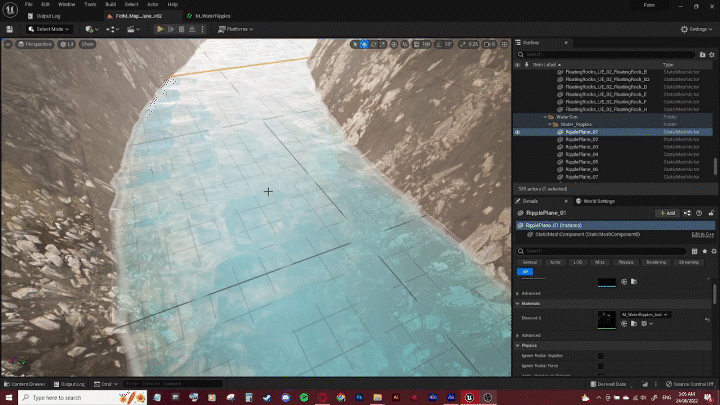This screenshot has height=405, width=720.
Task: Open the Cinematics clapperboard dropdown
Action: [x=133, y=29]
